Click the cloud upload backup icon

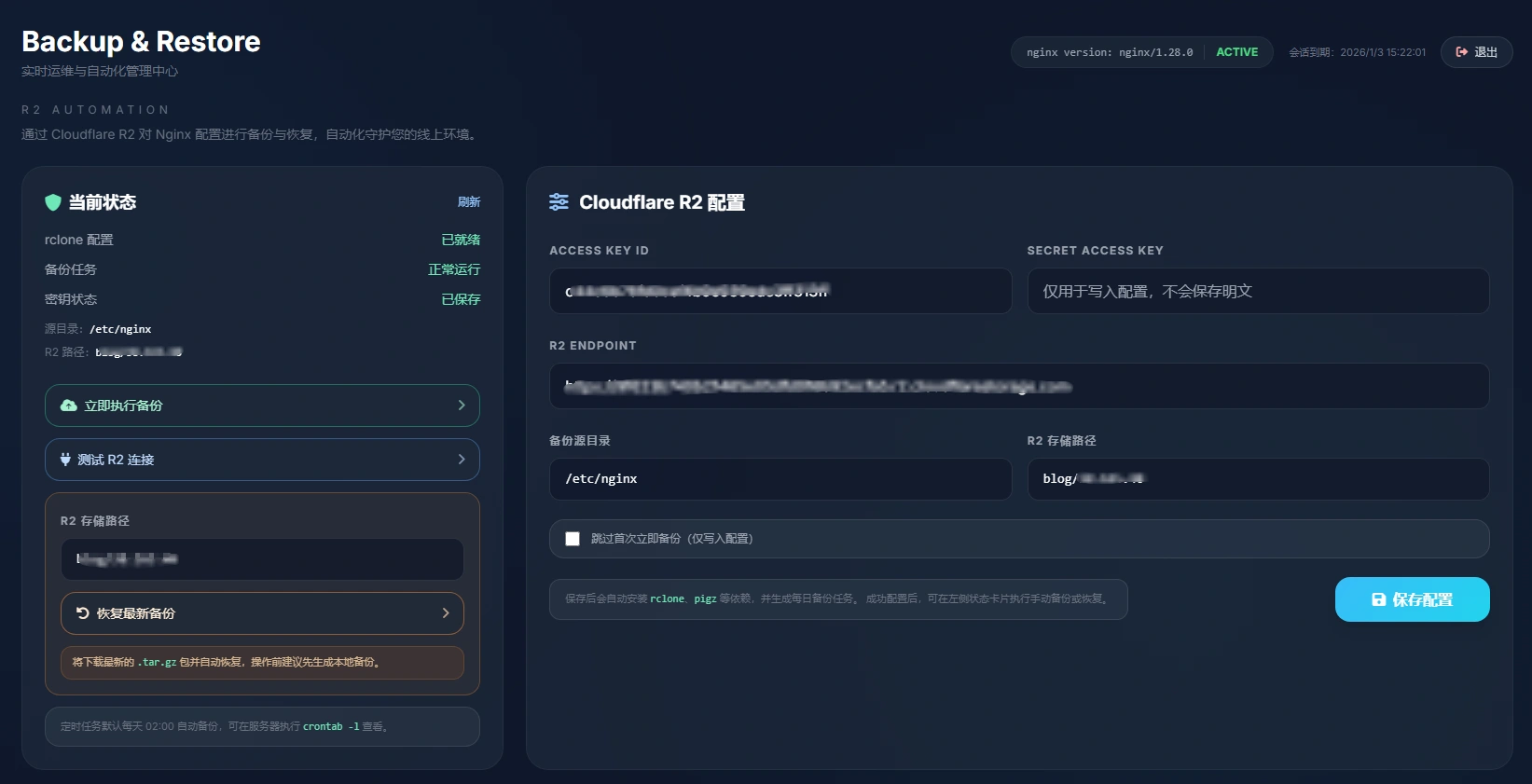coord(68,406)
